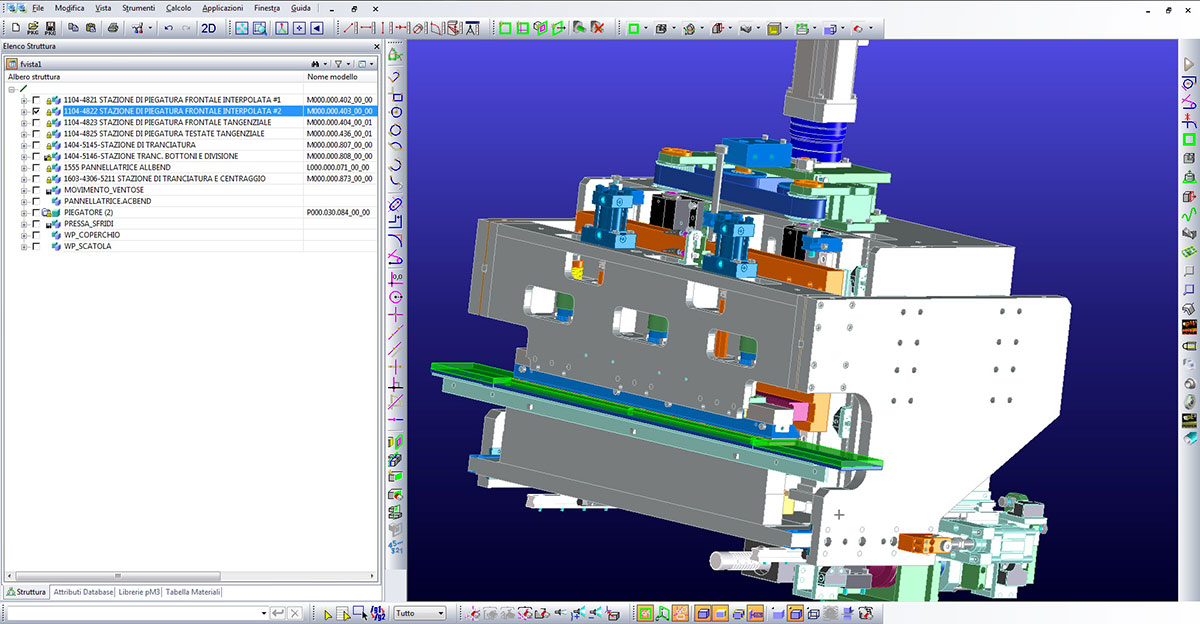Expand the PIEGATORE (2) tree node
This screenshot has height=624, width=1200.
pyautogui.click(x=24, y=213)
